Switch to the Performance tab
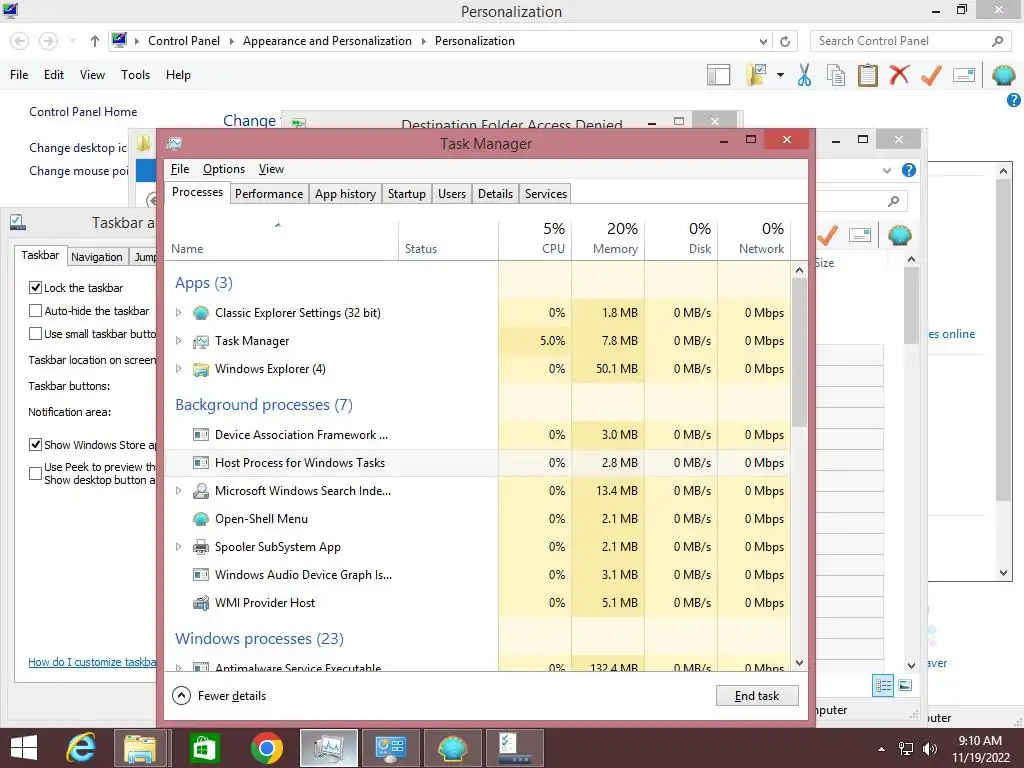 coord(269,194)
